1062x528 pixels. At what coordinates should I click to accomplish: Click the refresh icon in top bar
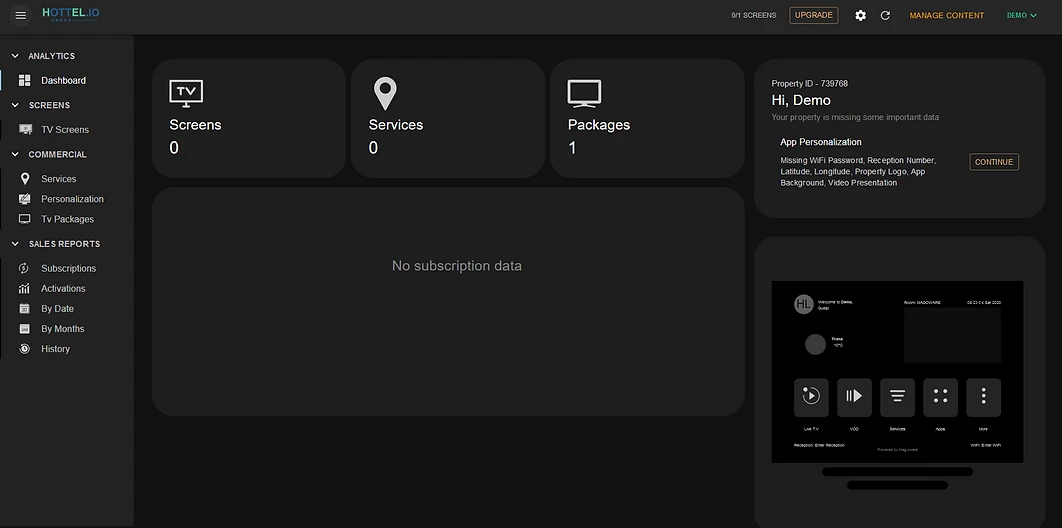(885, 15)
